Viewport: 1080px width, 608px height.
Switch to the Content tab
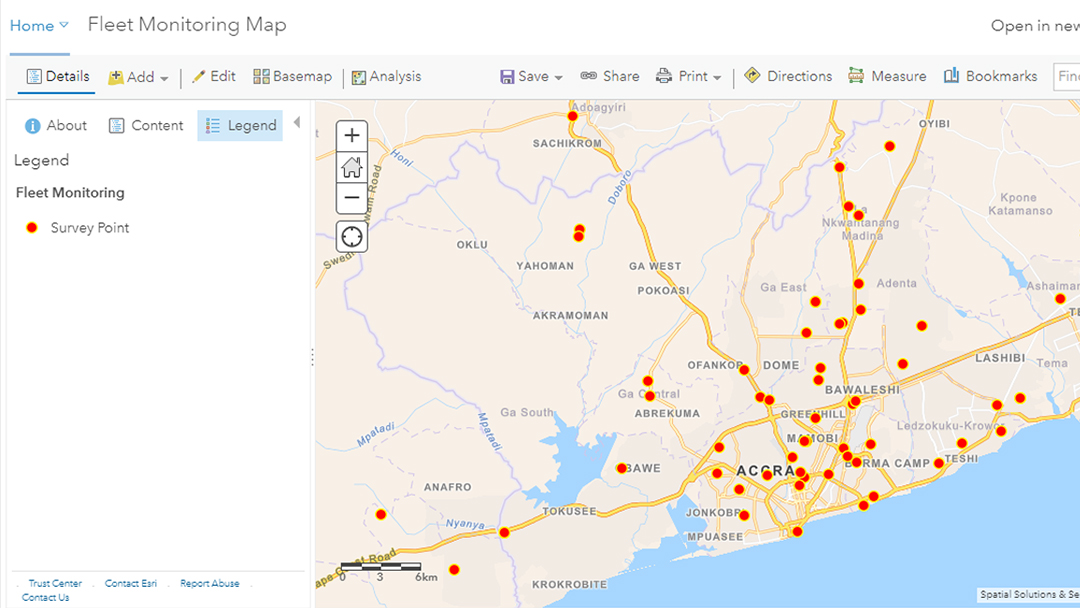[x=146, y=125]
